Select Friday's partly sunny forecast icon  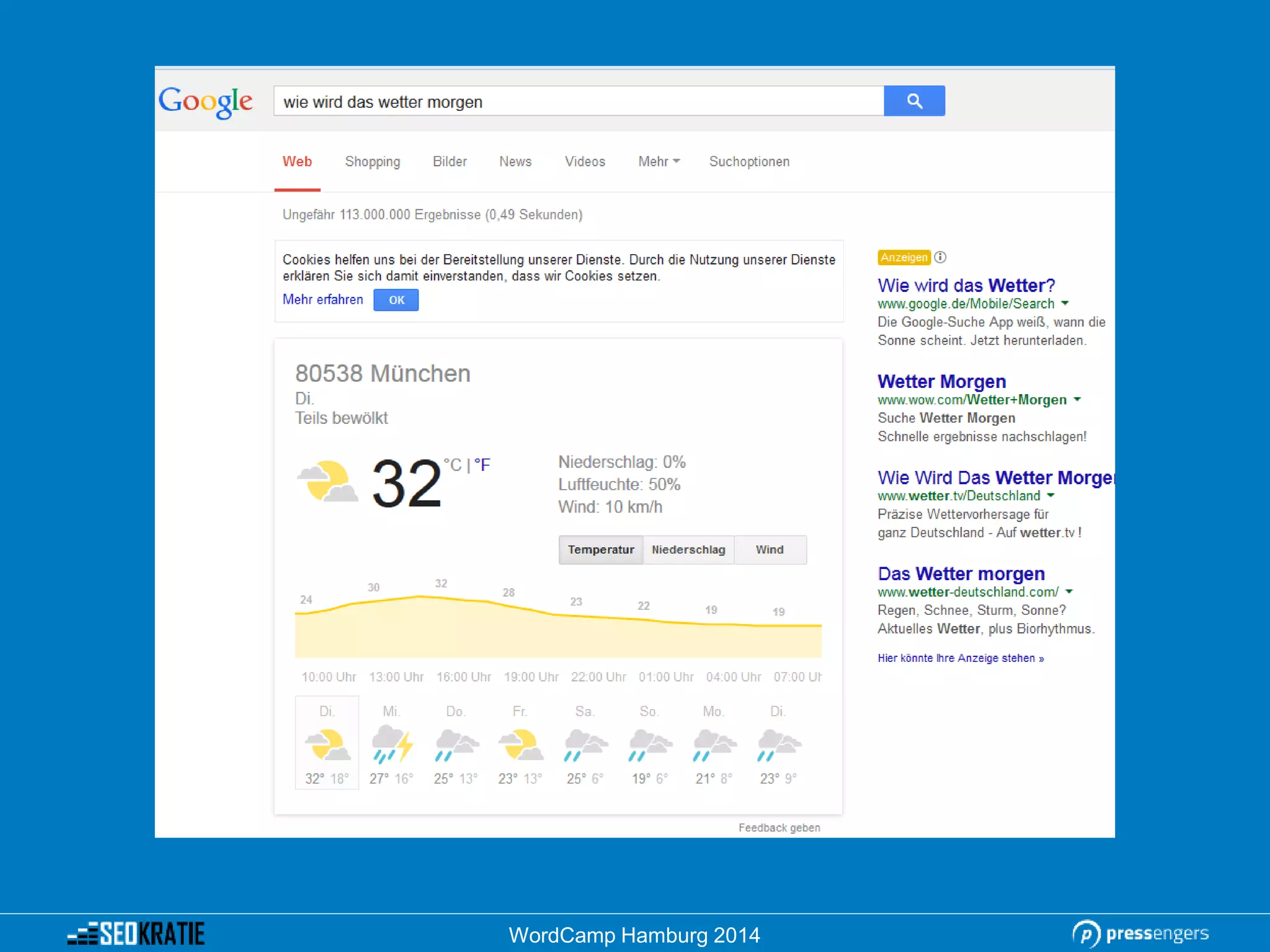(x=520, y=744)
